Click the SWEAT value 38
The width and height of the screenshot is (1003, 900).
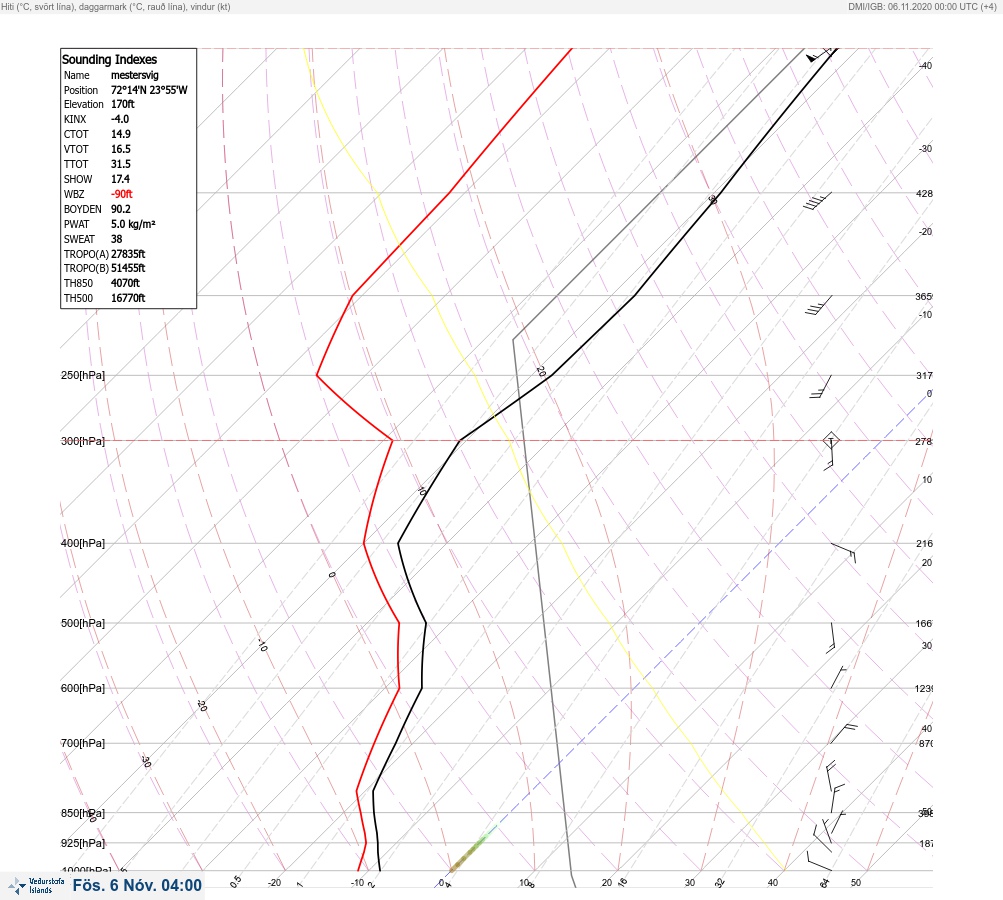[116, 239]
